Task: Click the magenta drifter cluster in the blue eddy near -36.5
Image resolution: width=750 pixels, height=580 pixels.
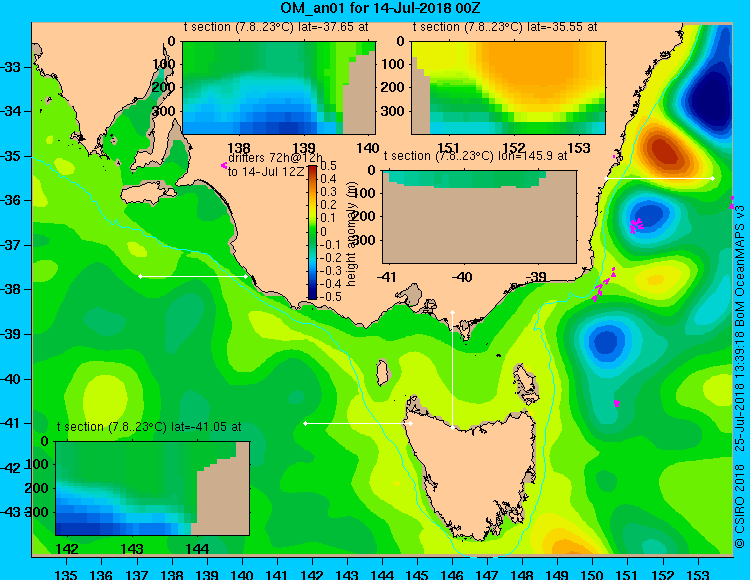Action: point(636,224)
